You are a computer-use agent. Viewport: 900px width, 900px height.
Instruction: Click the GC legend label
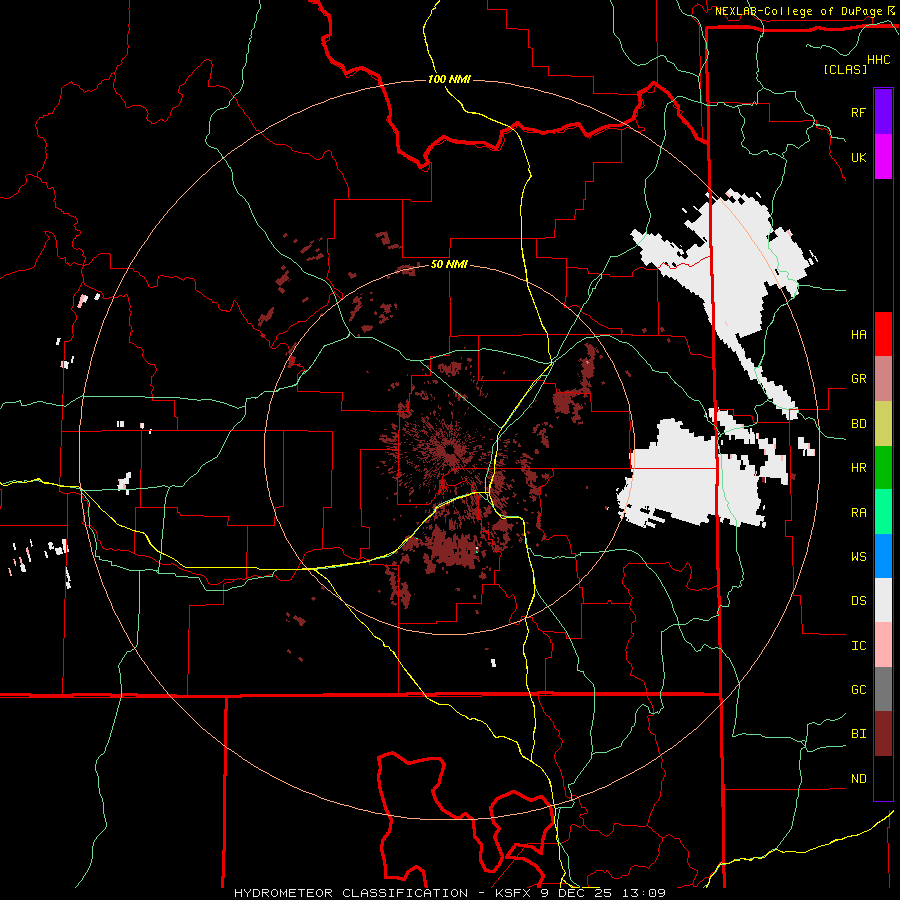click(x=858, y=689)
